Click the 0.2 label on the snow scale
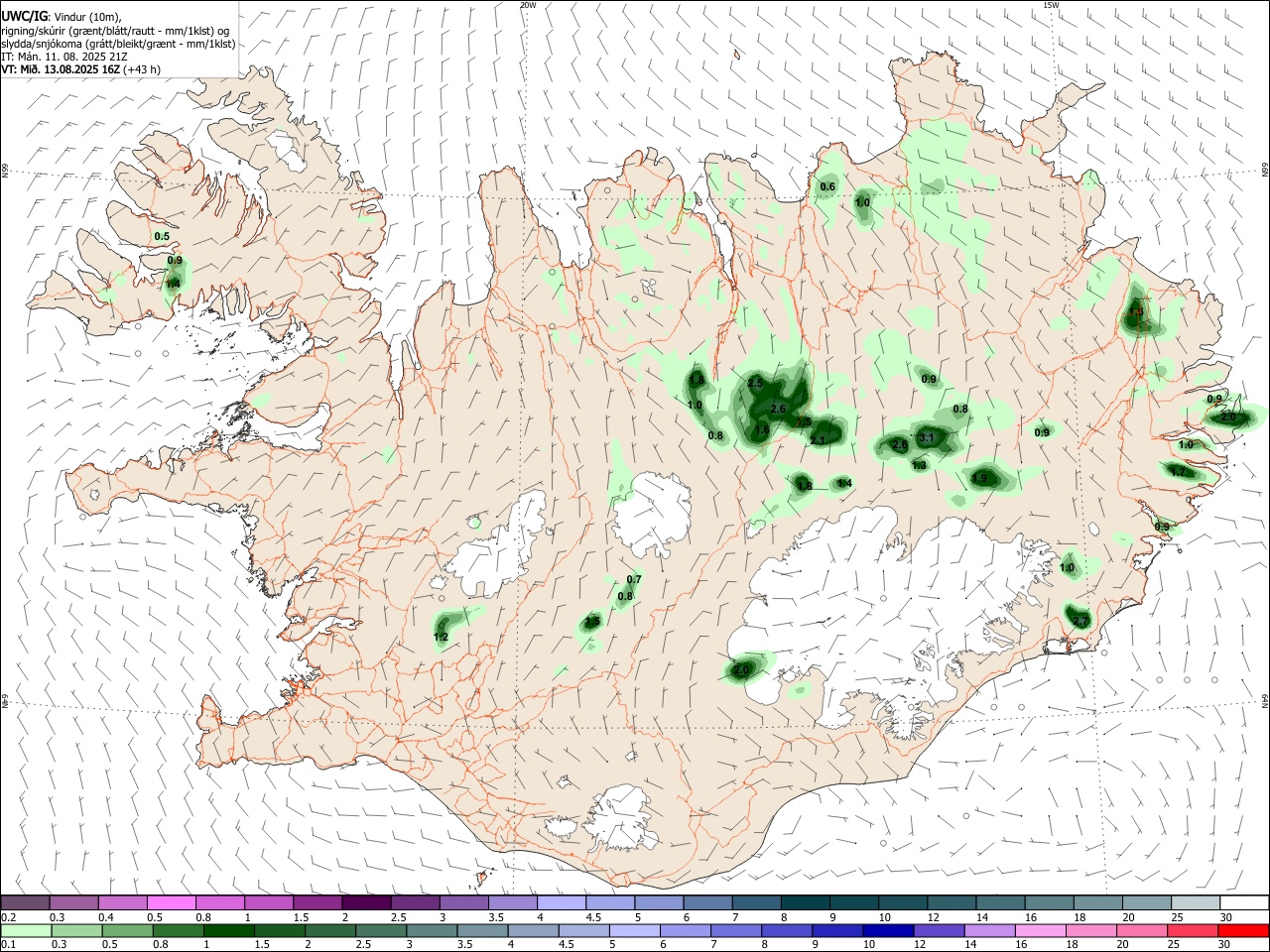Image resolution: width=1270 pixels, height=952 pixels. [x=8, y=917]
